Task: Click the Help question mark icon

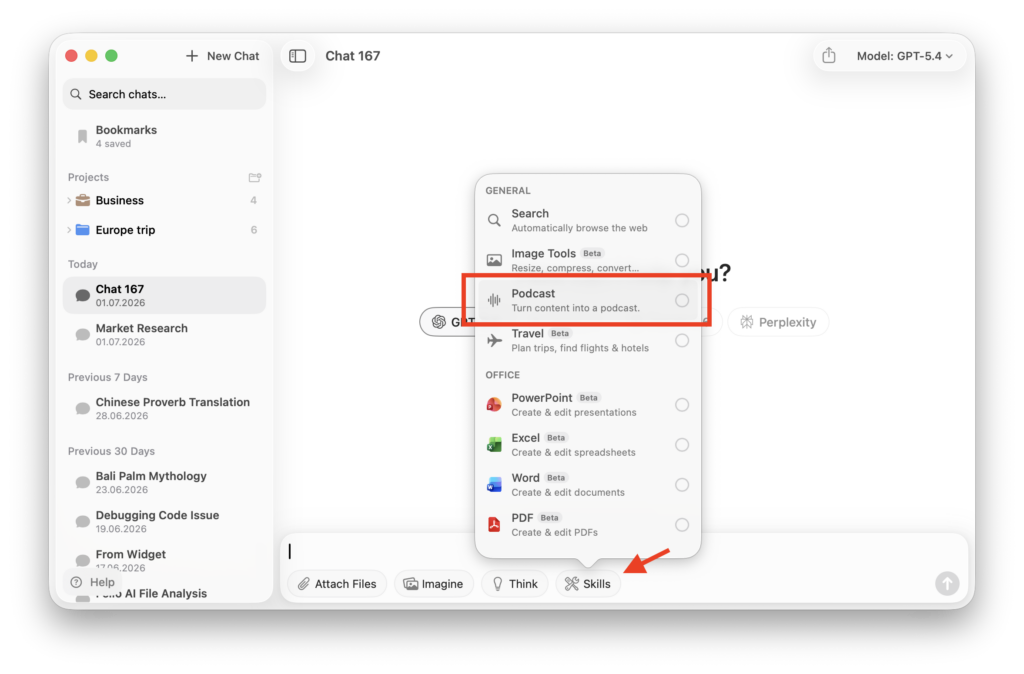Action: point(76,582)
